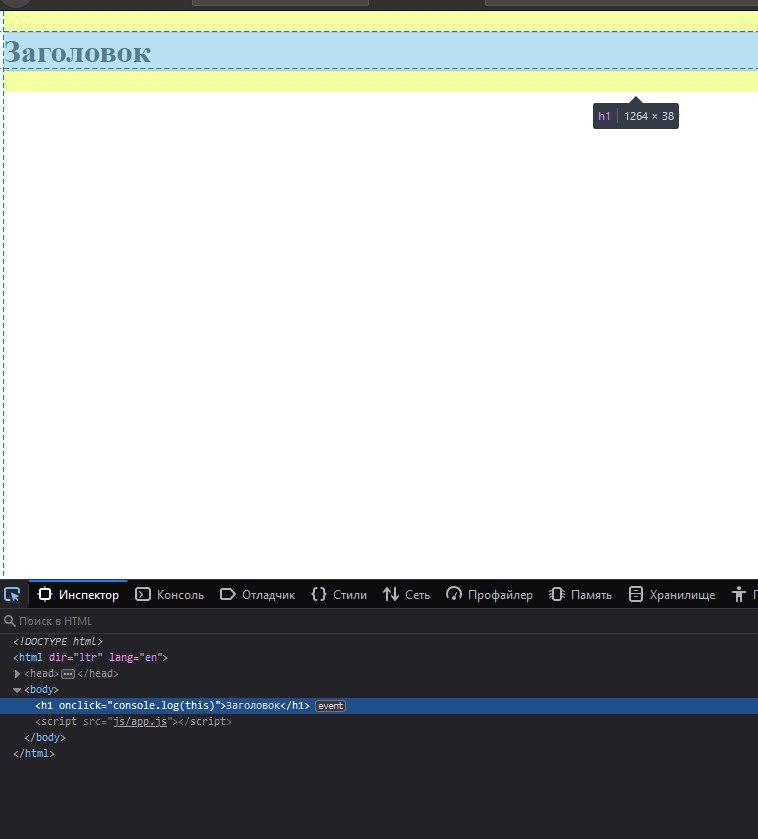Click the magnifier icon in HTML search
The image size is (758, 839).
10,621
